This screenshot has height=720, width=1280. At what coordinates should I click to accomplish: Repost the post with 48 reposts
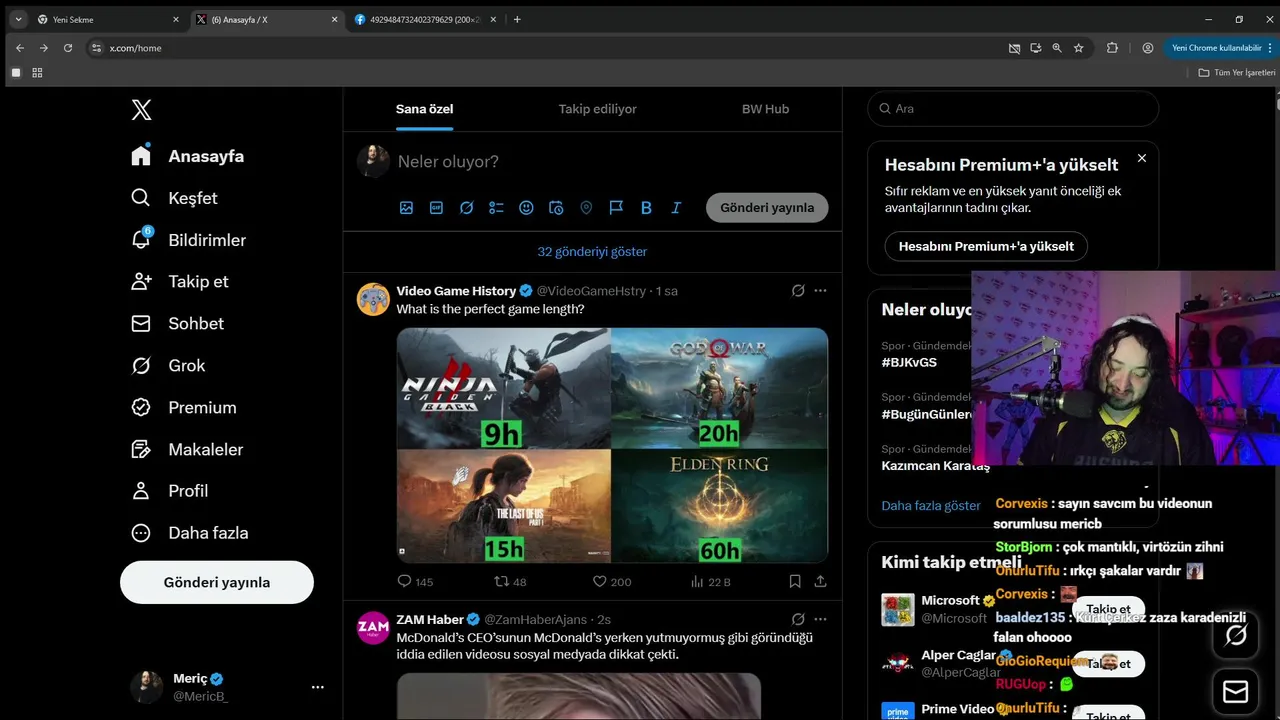tap(510, 581)
